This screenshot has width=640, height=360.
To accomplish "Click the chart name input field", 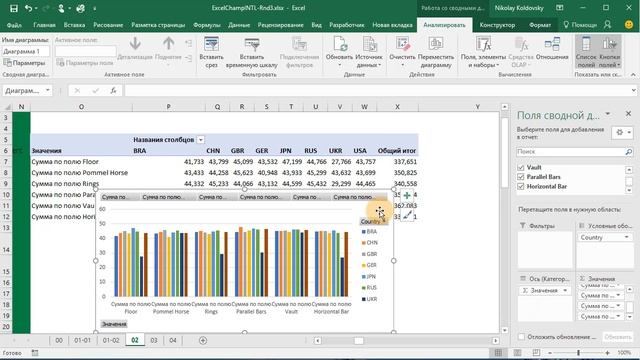I will 25,51.
